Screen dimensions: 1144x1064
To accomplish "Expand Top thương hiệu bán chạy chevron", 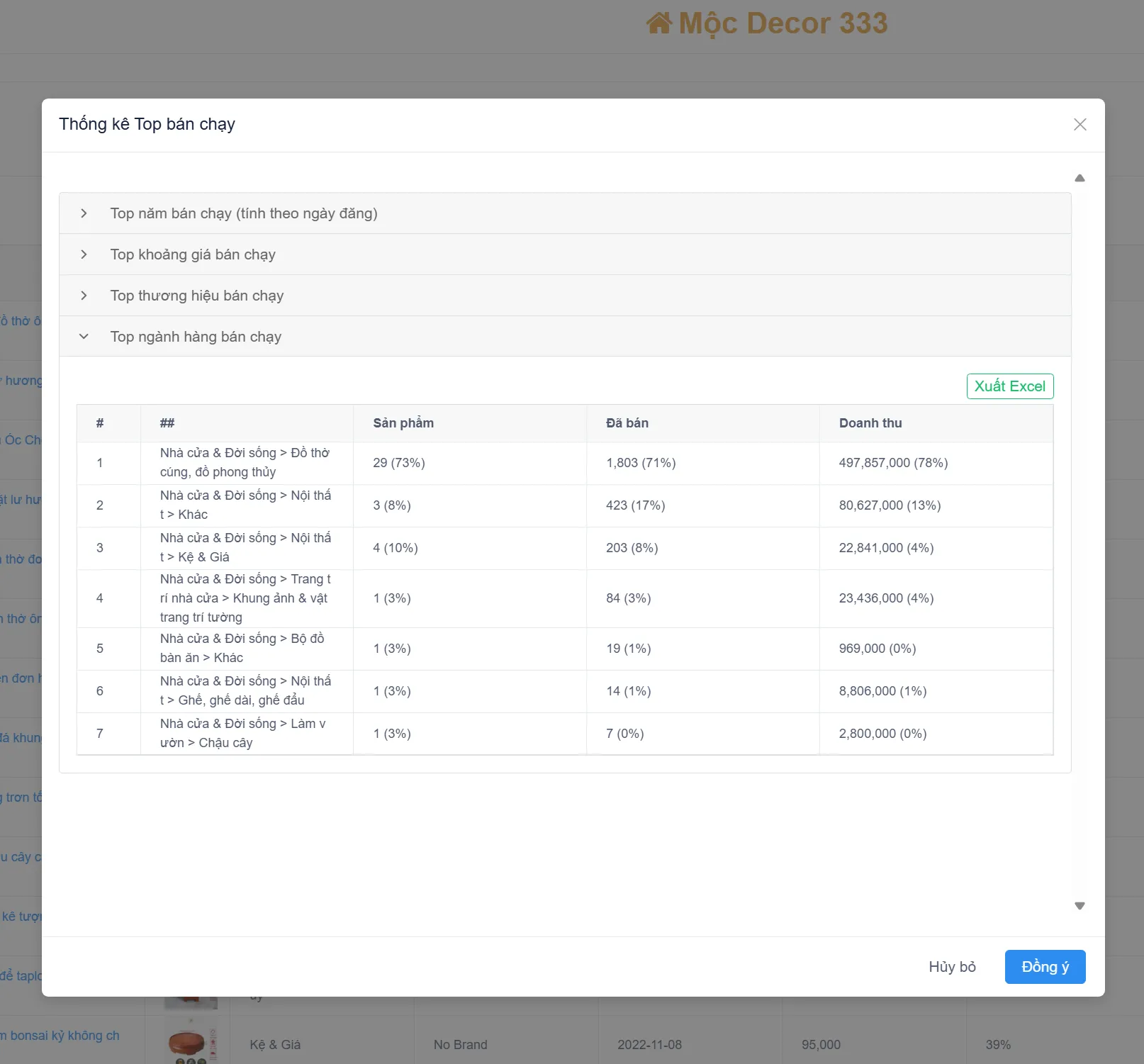I will pyautogui.click(x=84, y=296).
